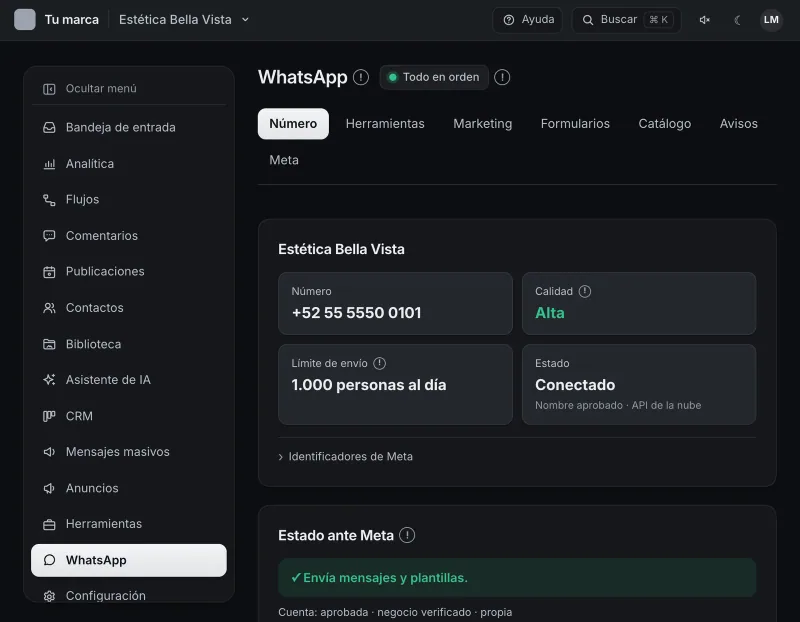Click the brand logo square
This screenshot has width=800, height=622.
(24, 19)
